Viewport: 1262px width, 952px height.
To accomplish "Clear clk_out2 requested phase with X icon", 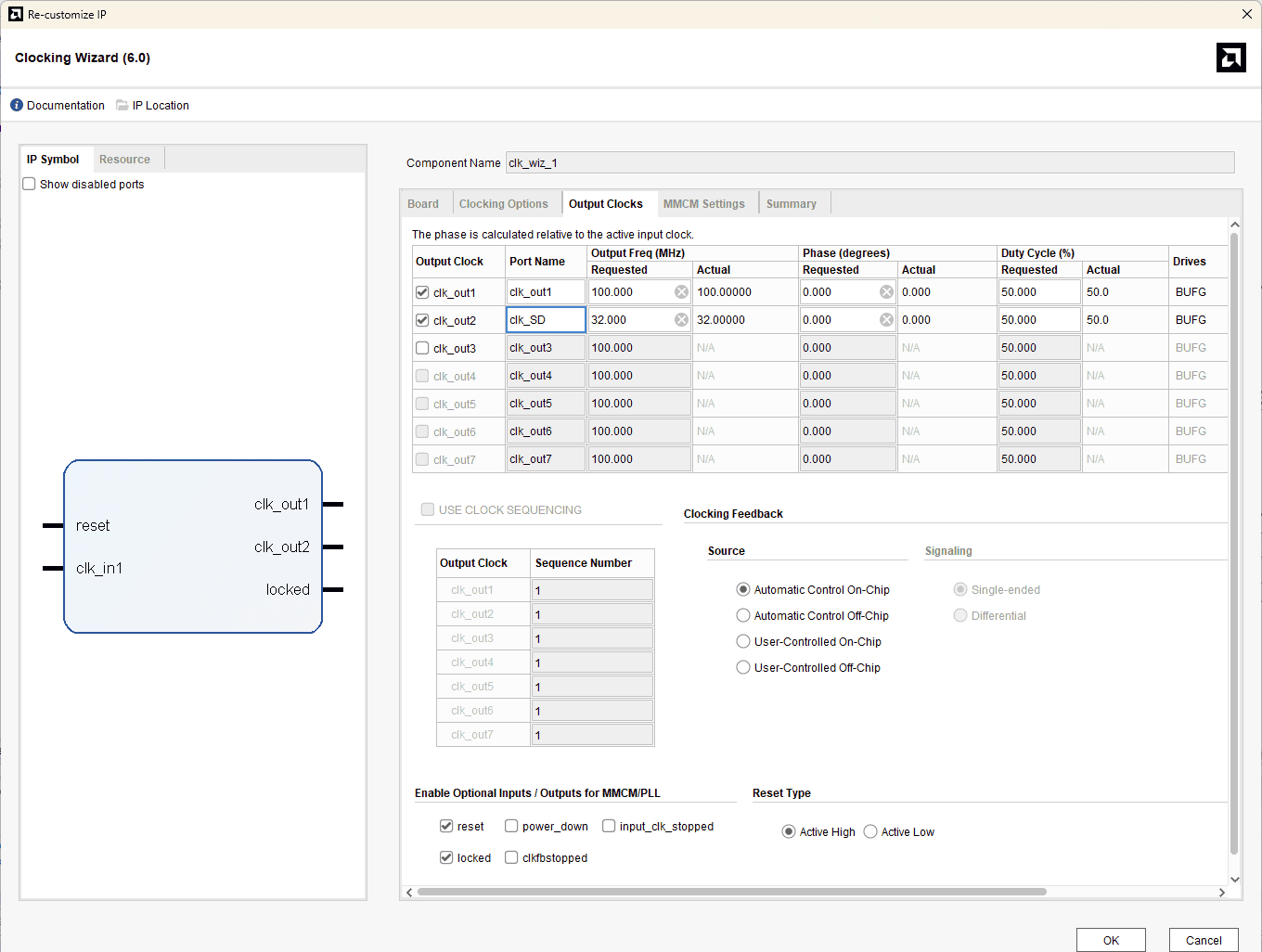I will (x=886, y=320).
